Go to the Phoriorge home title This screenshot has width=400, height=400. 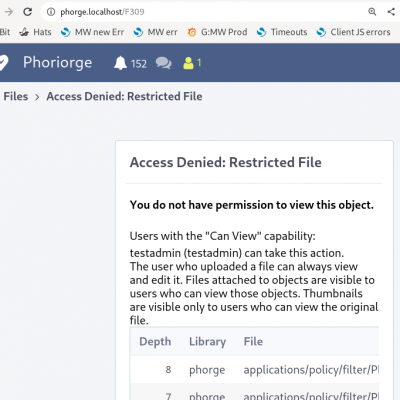pos(57,63)
